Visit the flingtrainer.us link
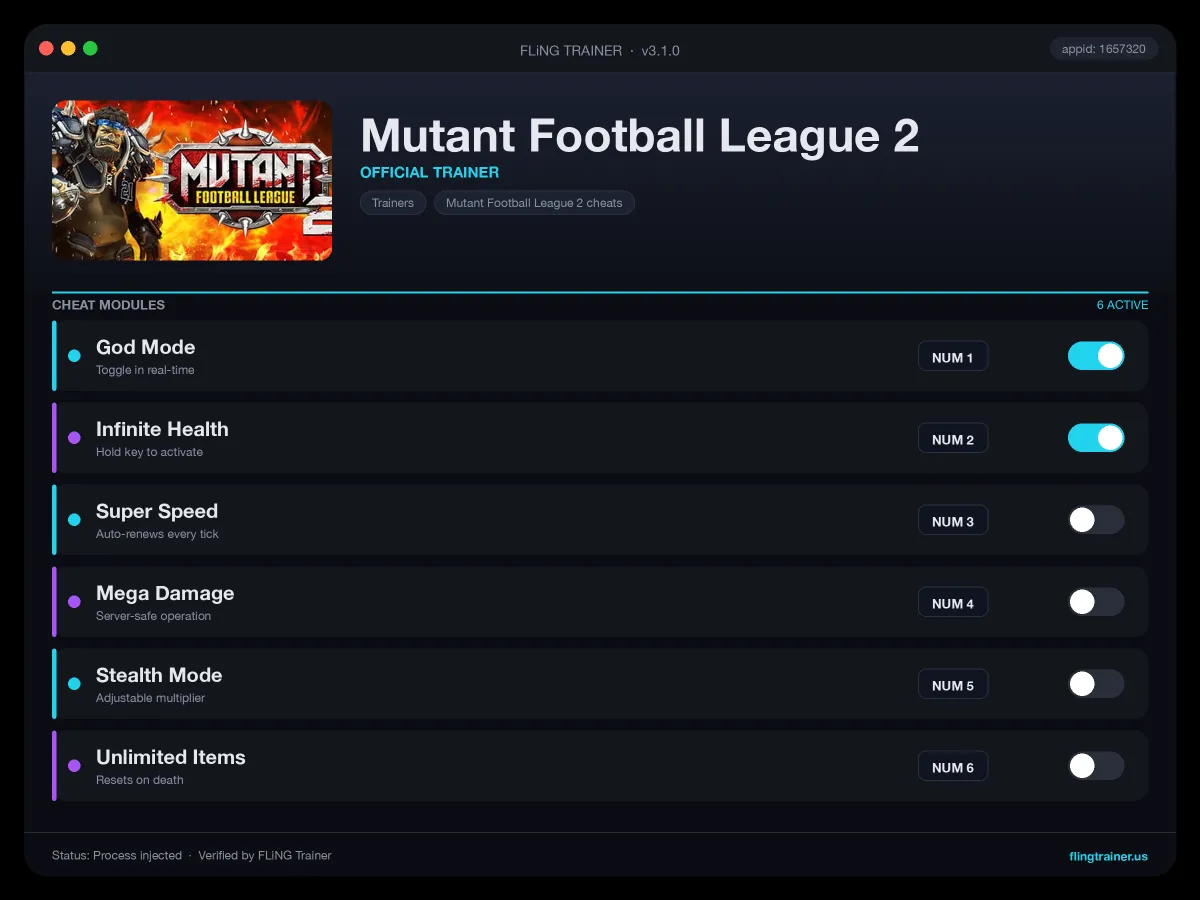This screenshot has width=1200, height=900. point(1108,856)
